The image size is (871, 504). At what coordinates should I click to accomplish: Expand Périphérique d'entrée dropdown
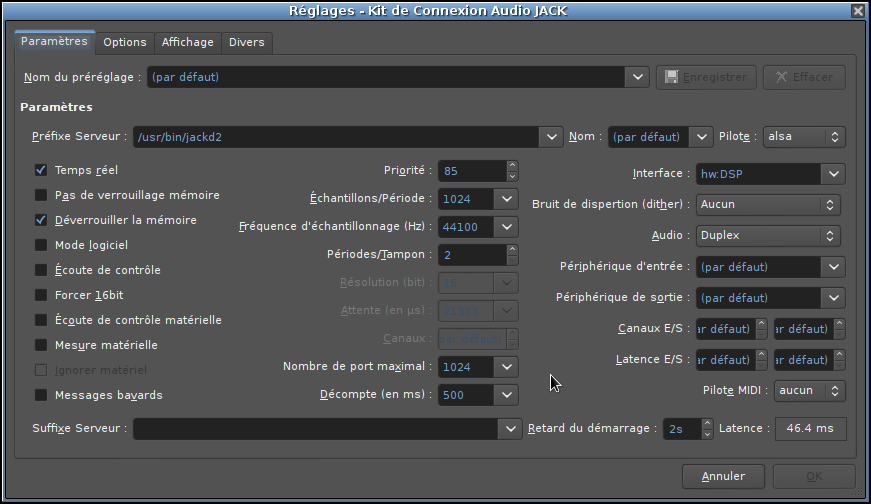pos(833,267)
